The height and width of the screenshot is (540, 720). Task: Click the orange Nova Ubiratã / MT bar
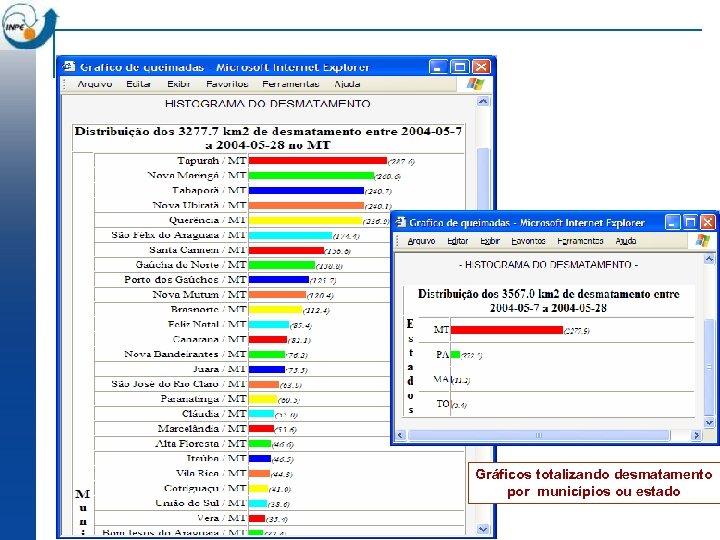306,205
